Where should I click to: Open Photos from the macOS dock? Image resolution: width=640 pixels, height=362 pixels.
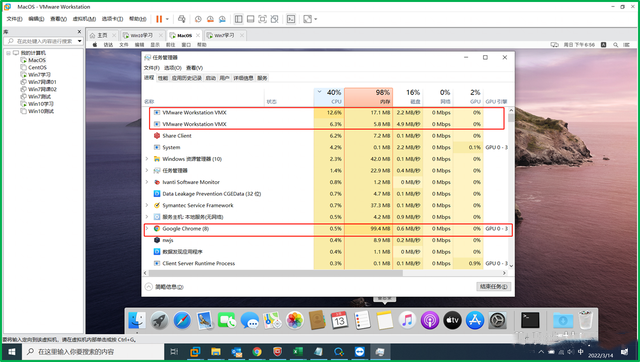294,320
